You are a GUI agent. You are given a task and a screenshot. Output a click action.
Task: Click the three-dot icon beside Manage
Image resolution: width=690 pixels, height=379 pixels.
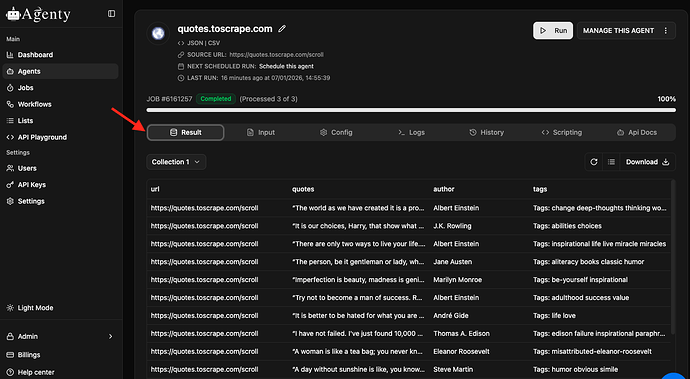click(666, 31)
